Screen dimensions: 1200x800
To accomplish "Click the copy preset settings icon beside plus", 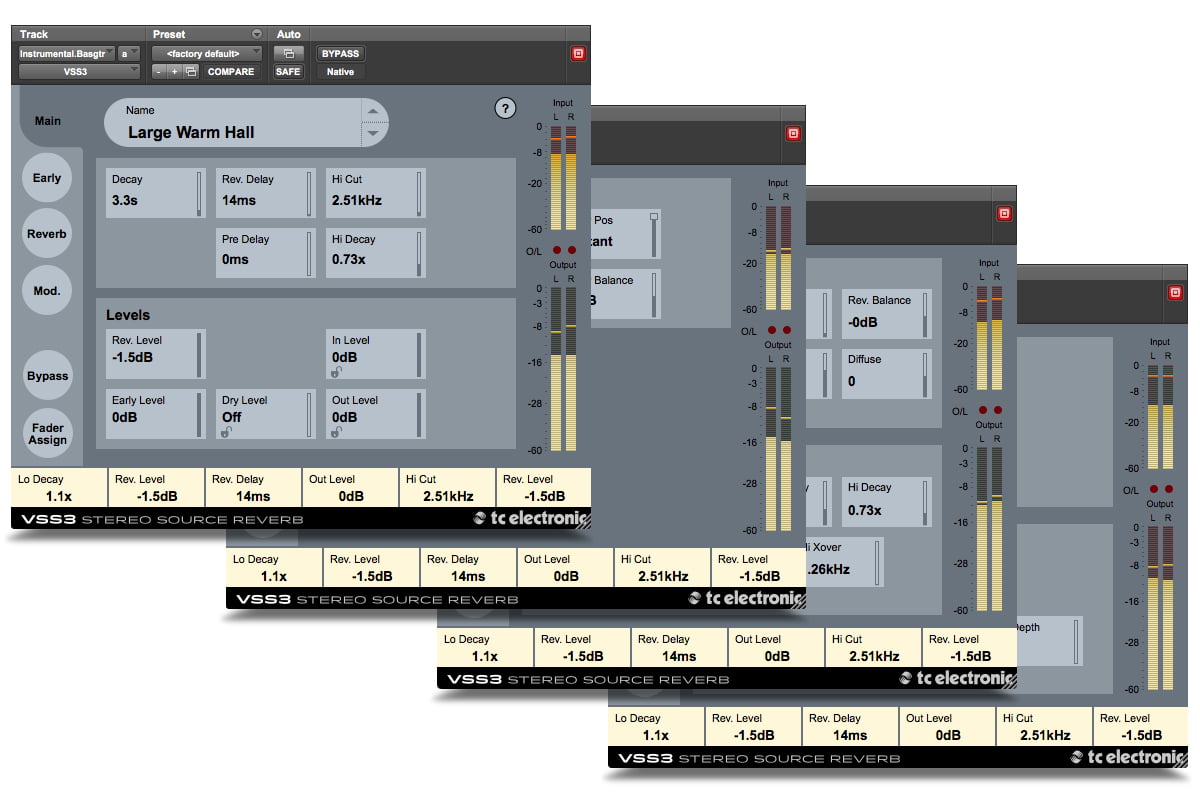I will [191, 72].
